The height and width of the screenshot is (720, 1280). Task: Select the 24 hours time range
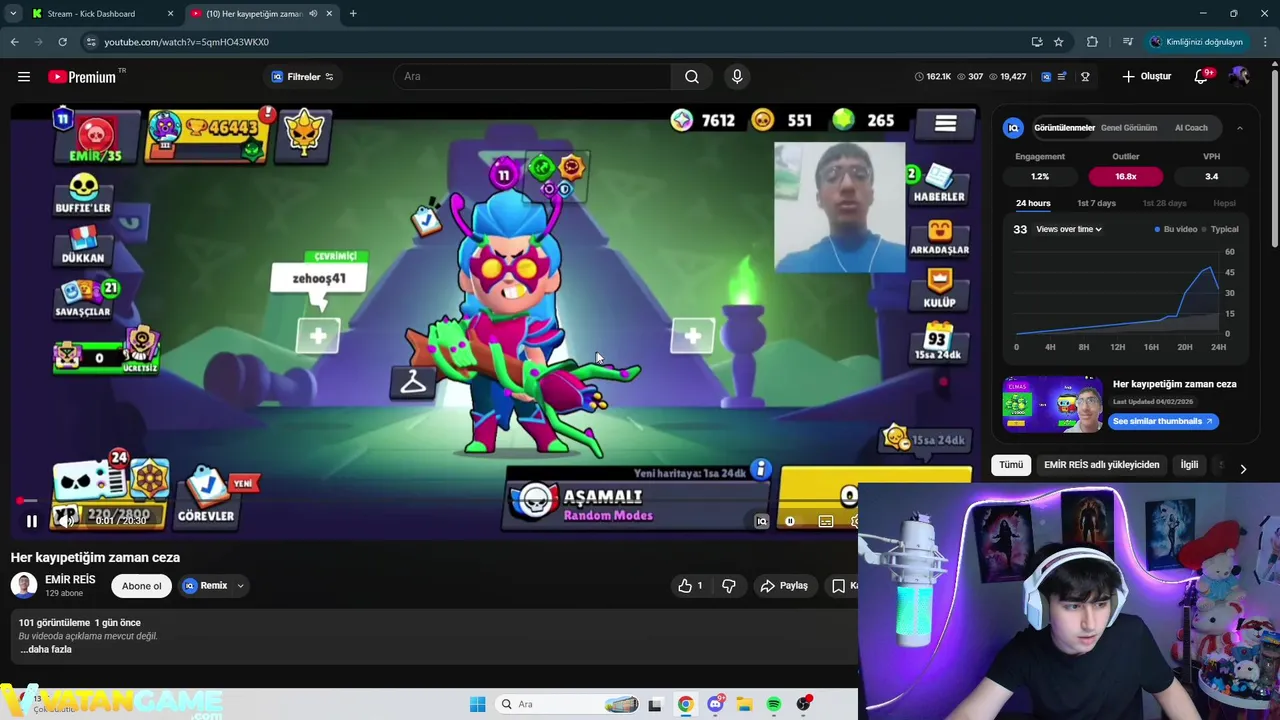pos(1033,203)
